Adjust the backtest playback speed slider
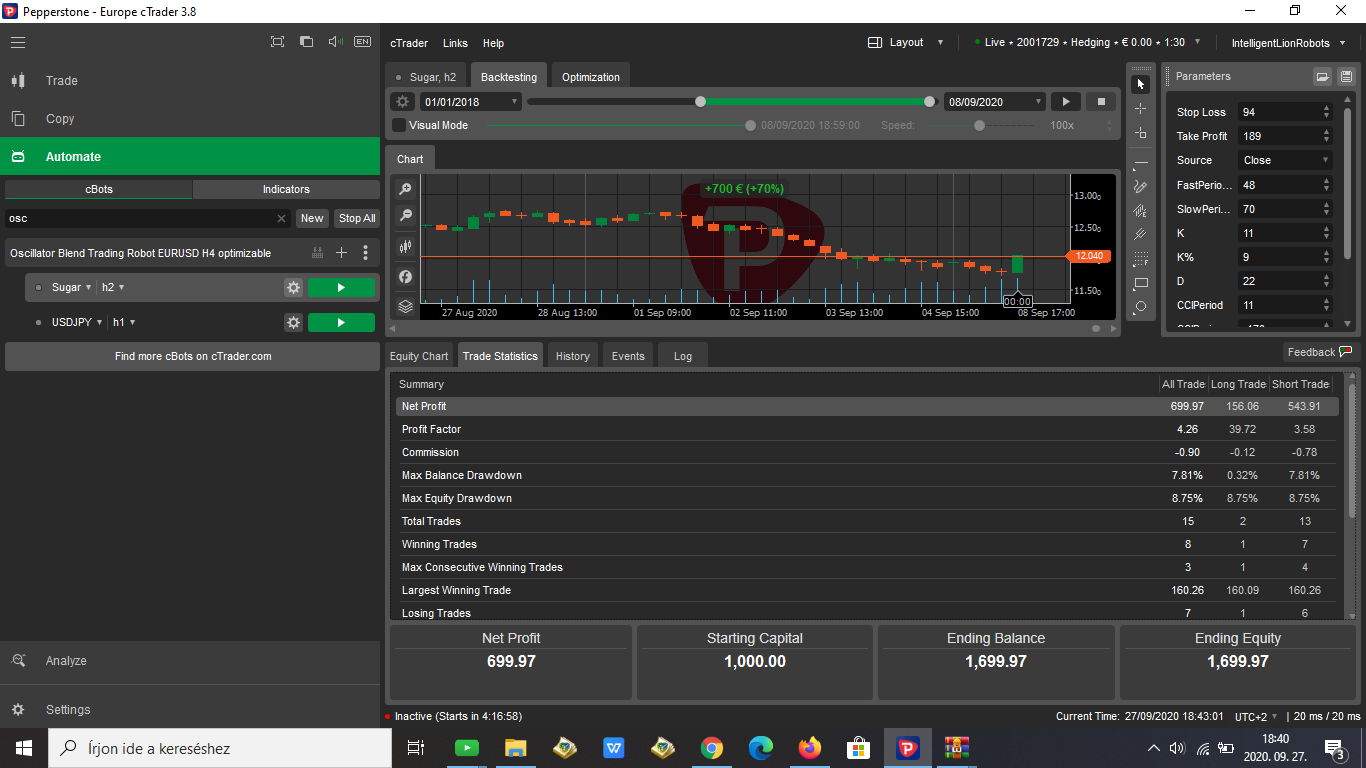Image resolution: width=1366 pixels, height=768 pixels. 980,126
